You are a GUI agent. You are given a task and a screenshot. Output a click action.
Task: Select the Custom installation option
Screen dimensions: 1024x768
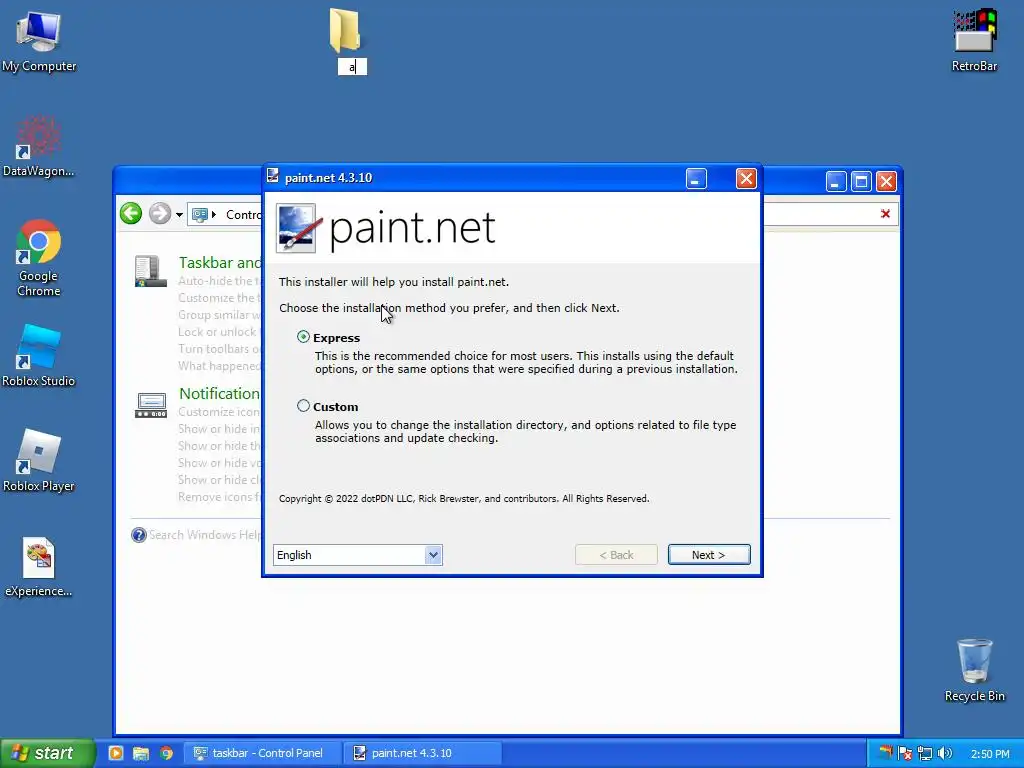(x=303, y=406)
